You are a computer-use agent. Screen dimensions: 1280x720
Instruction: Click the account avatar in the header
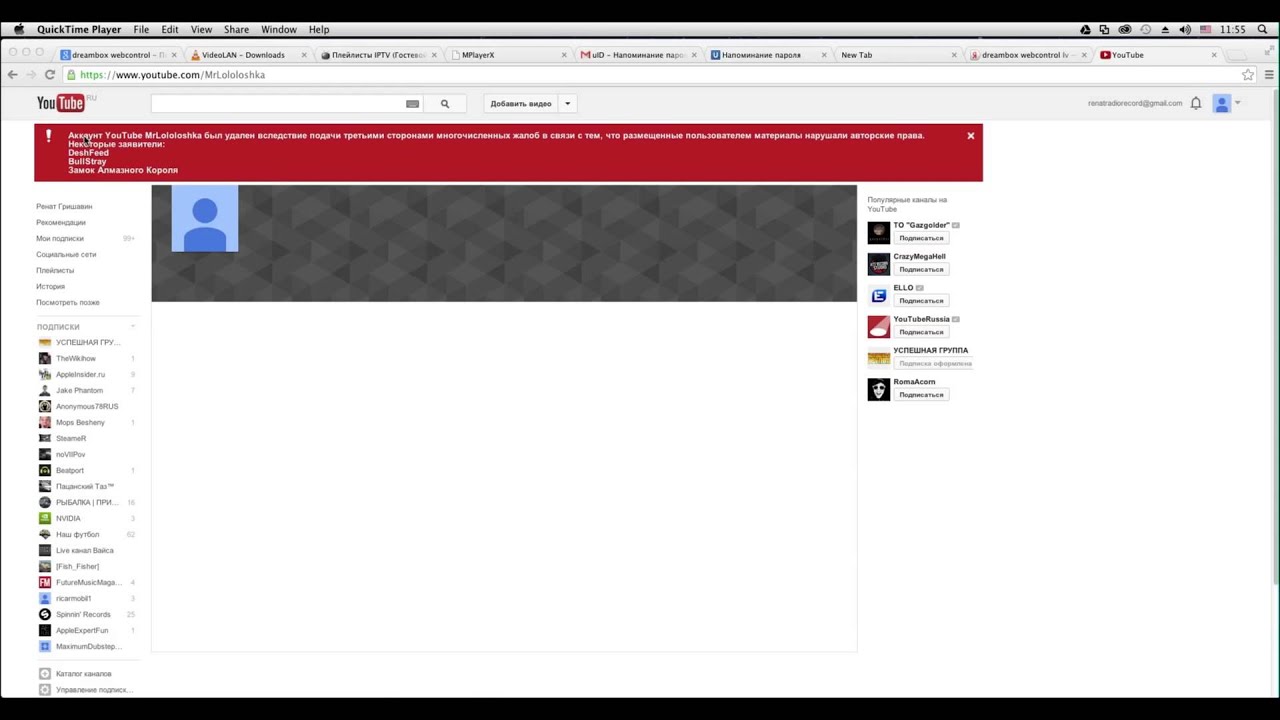pos(1221,103)
